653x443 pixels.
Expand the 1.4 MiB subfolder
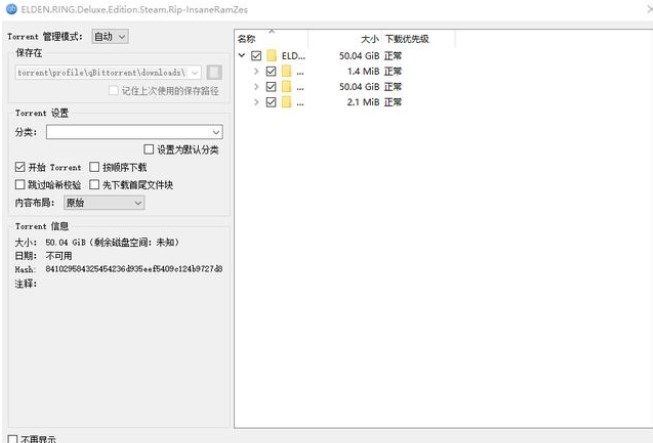pos(256,71)
